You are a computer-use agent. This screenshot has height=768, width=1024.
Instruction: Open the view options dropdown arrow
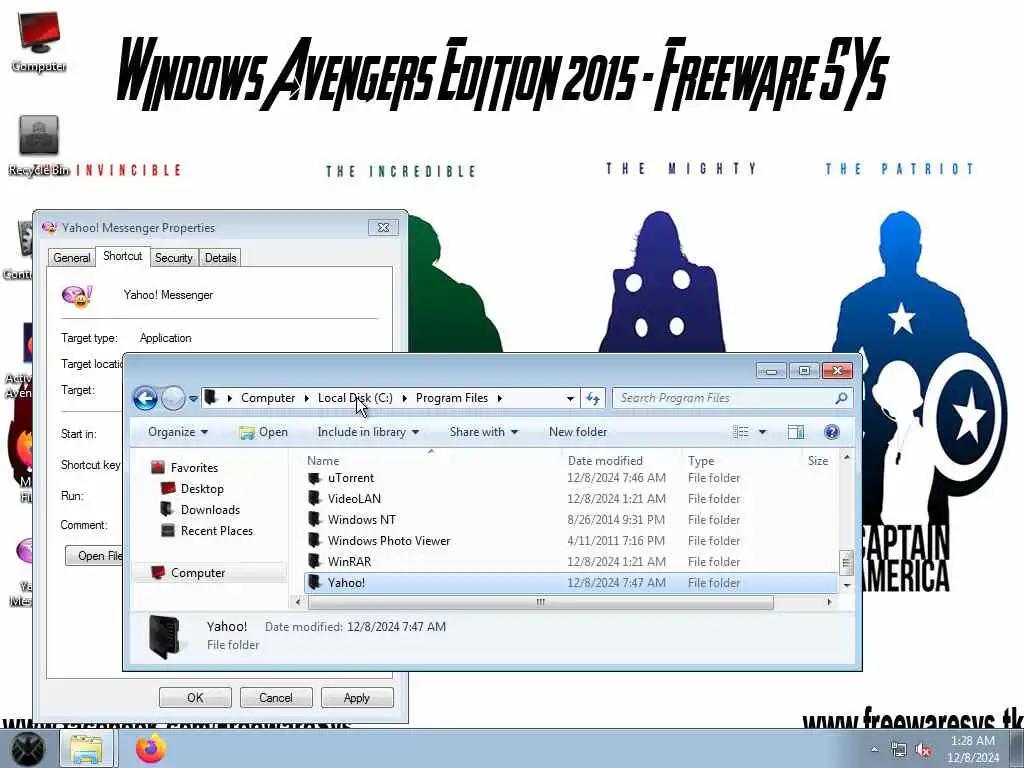762,432
